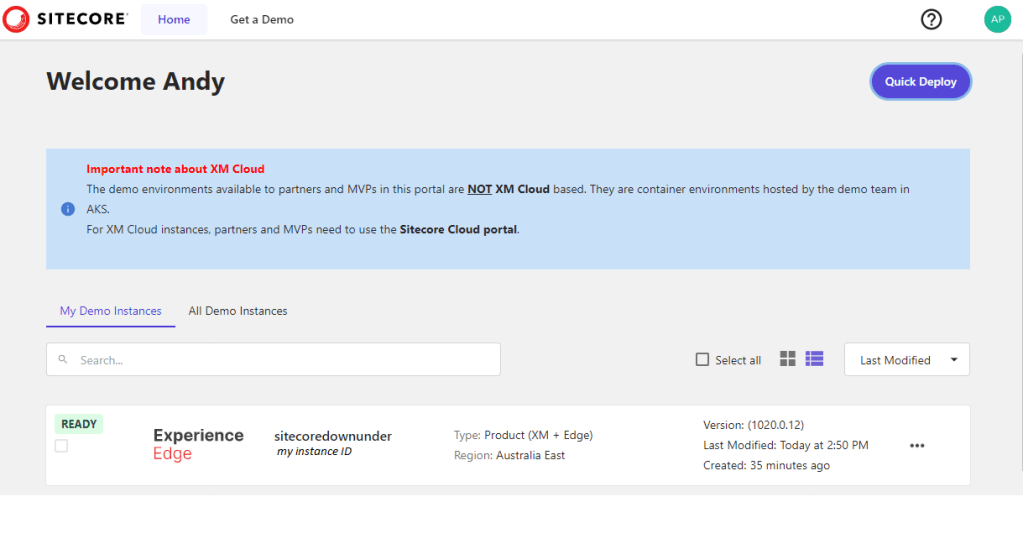This screenshot has width=1023, height=544.
Task: Click the Sitecore logo
Action: (65, 19)
